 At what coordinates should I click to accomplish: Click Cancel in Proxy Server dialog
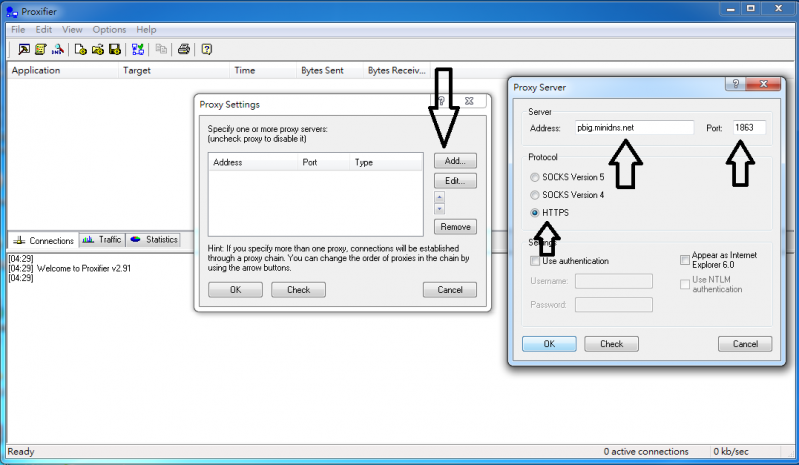[x=745, y=344]
